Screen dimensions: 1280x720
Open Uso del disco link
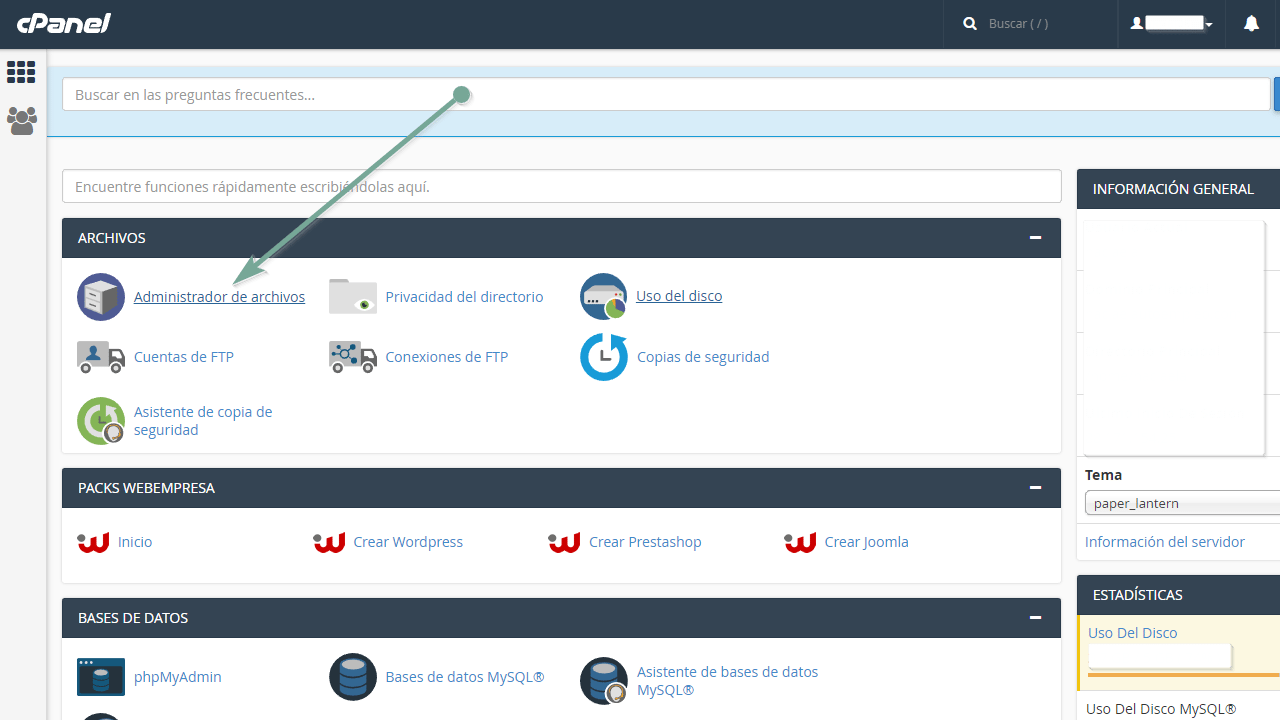tap(679, 296)
